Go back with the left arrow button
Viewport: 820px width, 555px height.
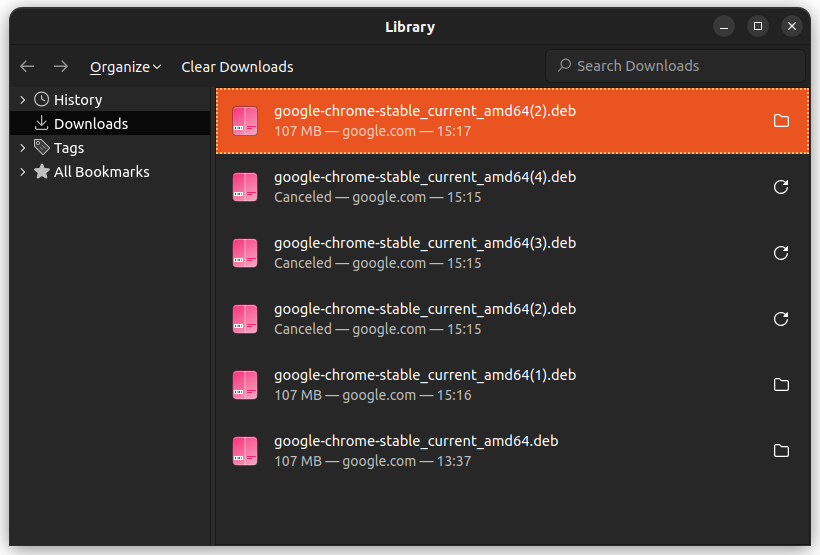coord(27,66)
